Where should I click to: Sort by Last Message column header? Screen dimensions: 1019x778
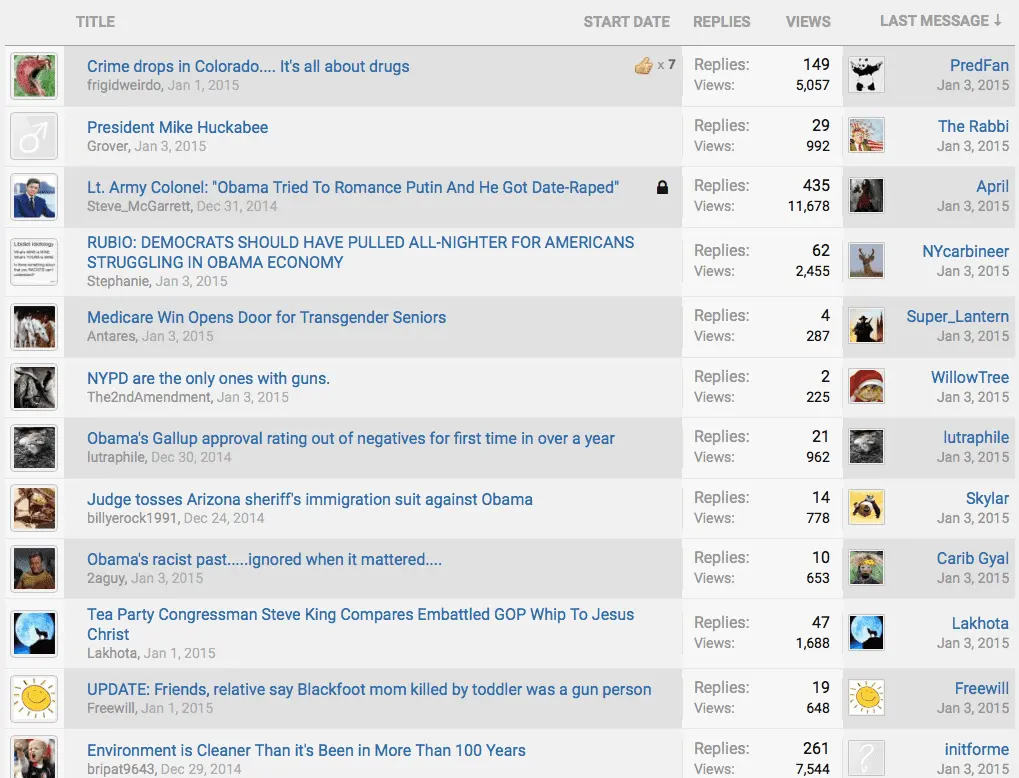pos(940,21)
